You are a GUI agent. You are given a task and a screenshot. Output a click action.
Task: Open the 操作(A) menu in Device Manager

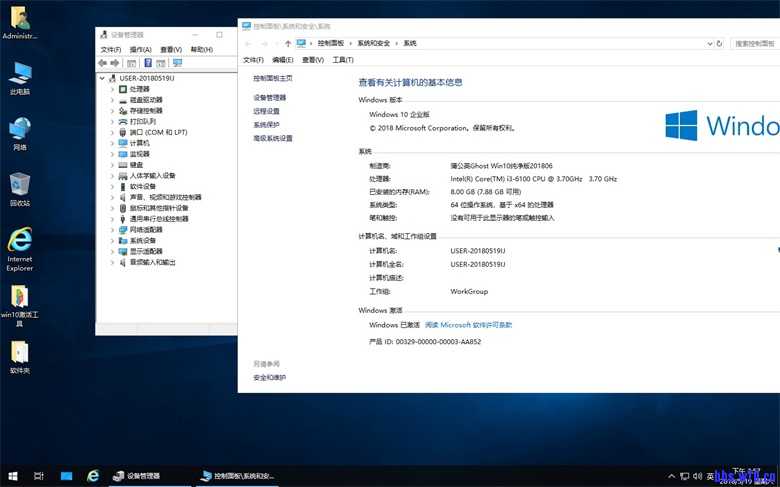[x=140, y=49]
